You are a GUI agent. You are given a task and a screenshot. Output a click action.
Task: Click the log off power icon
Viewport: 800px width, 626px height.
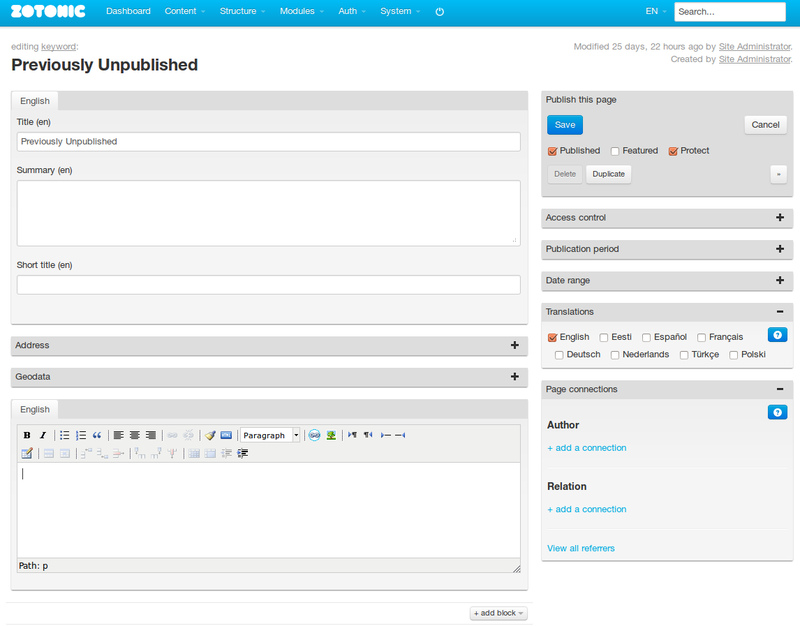(440, 11)
